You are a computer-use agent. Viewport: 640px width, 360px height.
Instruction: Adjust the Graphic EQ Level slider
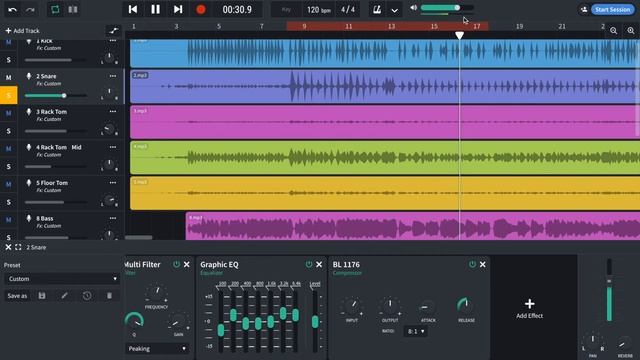pos(315,321)
